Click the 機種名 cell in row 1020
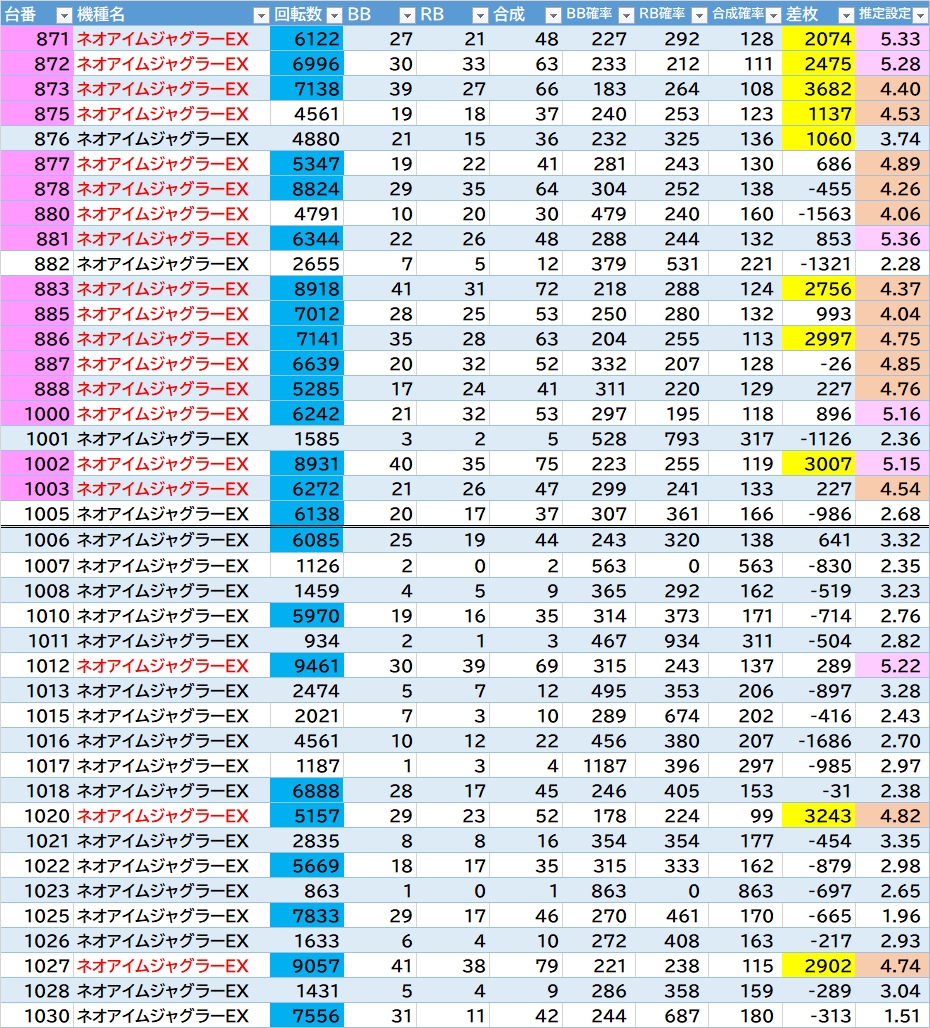The width and height of the screenshot is (930, 1028). [x=171, y=816]
